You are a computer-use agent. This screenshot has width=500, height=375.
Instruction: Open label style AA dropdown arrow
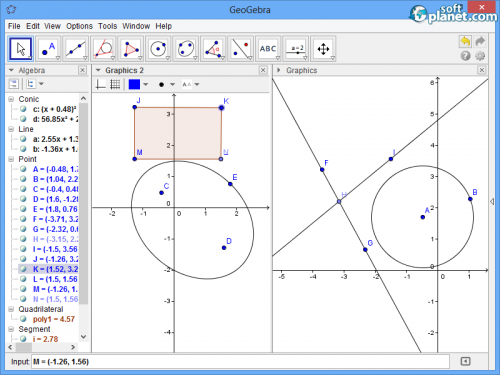pyautogui.click(x=197, y=84)
